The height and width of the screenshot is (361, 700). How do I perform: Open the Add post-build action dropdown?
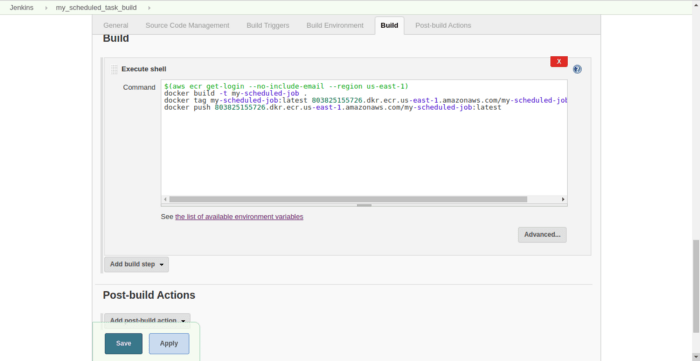[x=147, y=320]
